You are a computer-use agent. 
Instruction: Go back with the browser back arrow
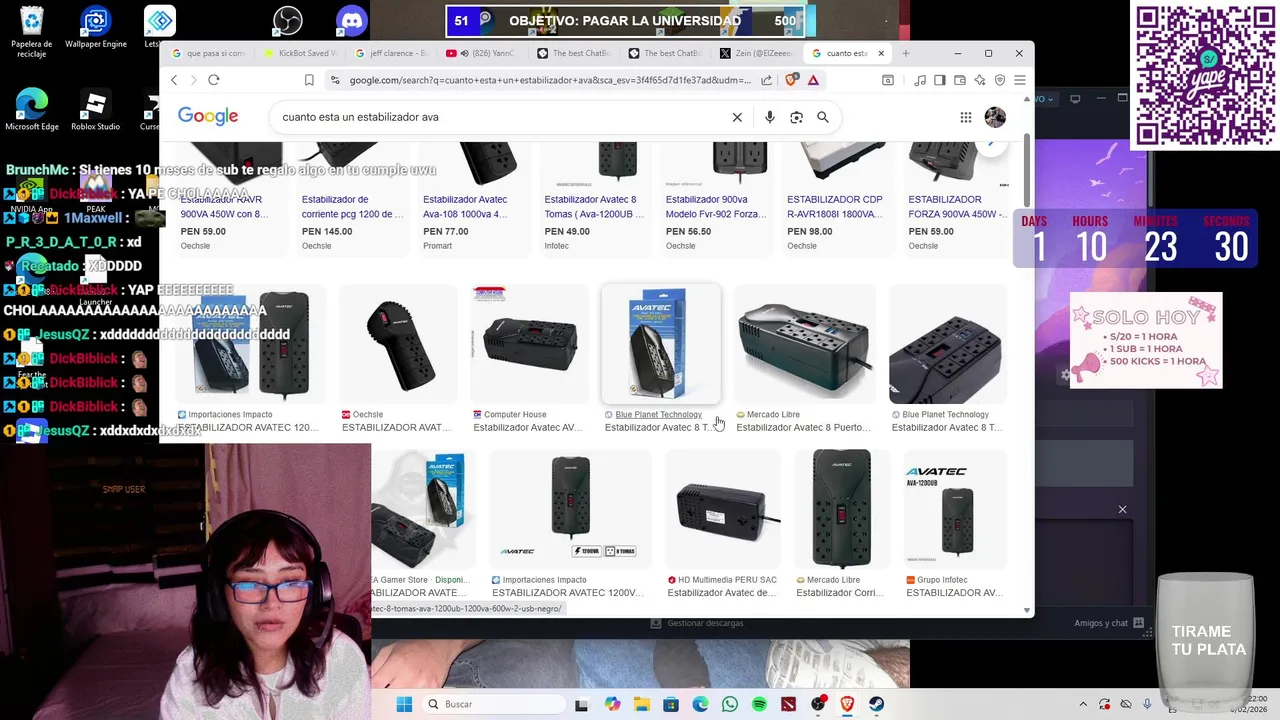(x=174, y=80)
